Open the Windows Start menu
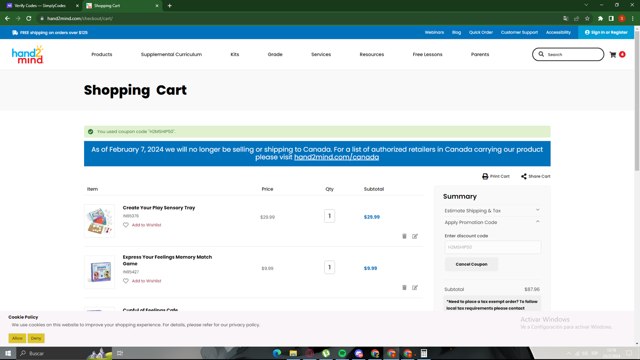 (8, 353)
